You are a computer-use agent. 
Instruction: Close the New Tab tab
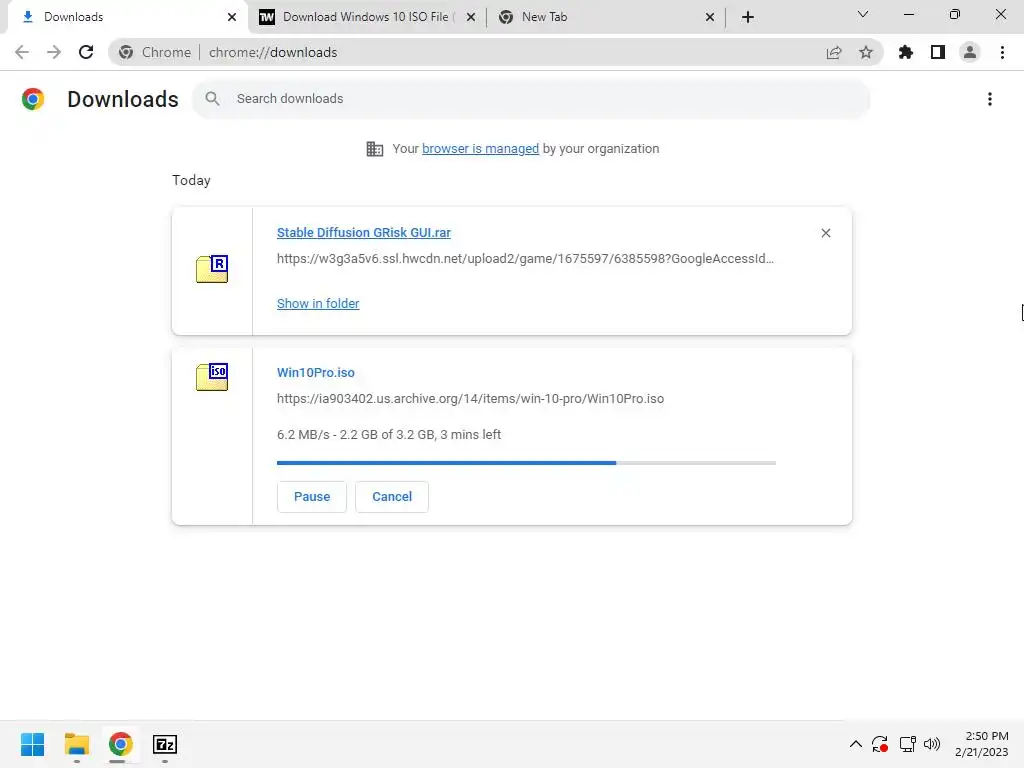tap(710, 17)
